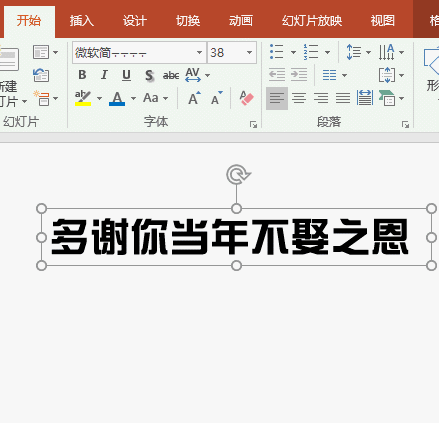Switch to 设计 tab
The image size is (439, 423).
coord(135,21)
